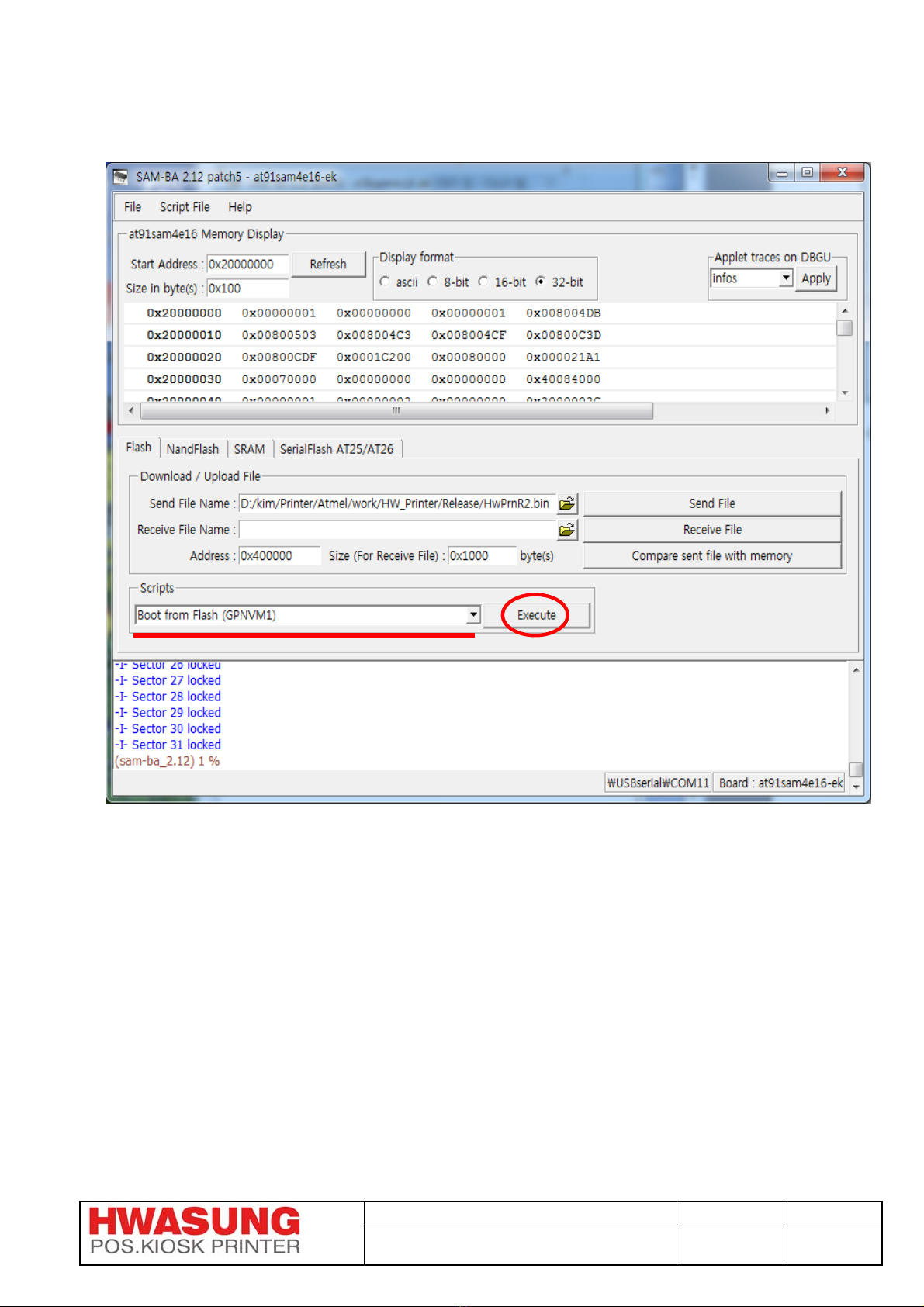Click log line Sector 29 locked
924x1307 pixels.
168,713
